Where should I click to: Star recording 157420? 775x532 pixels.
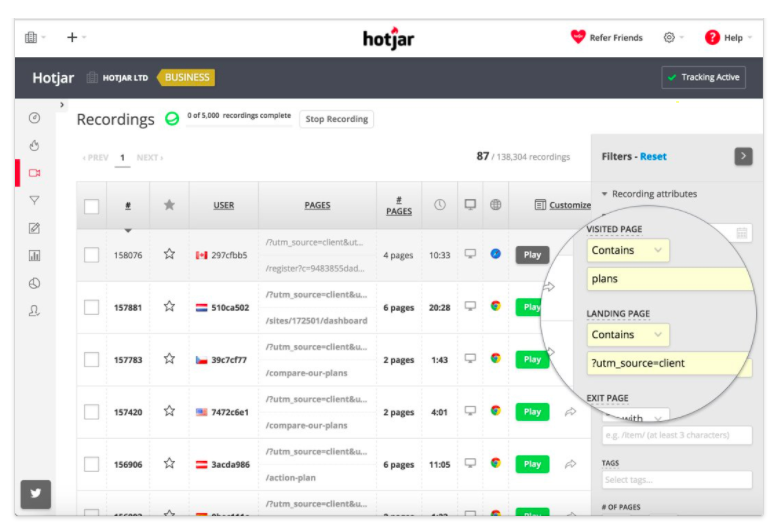(169, 411)
